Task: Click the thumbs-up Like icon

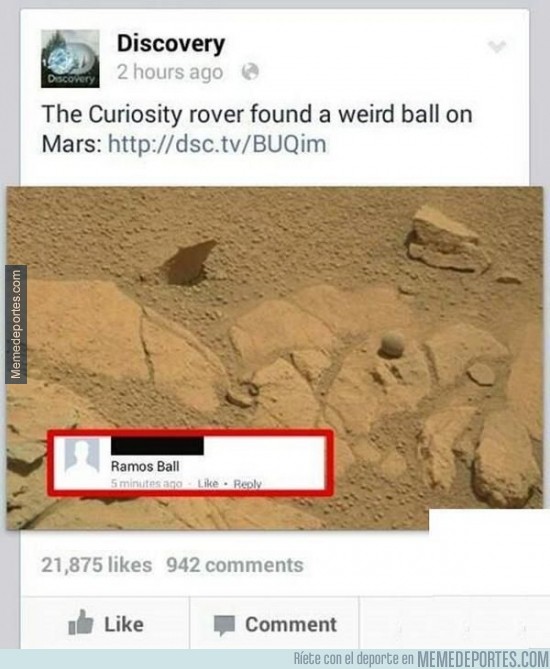Action: tap(81, 623)
